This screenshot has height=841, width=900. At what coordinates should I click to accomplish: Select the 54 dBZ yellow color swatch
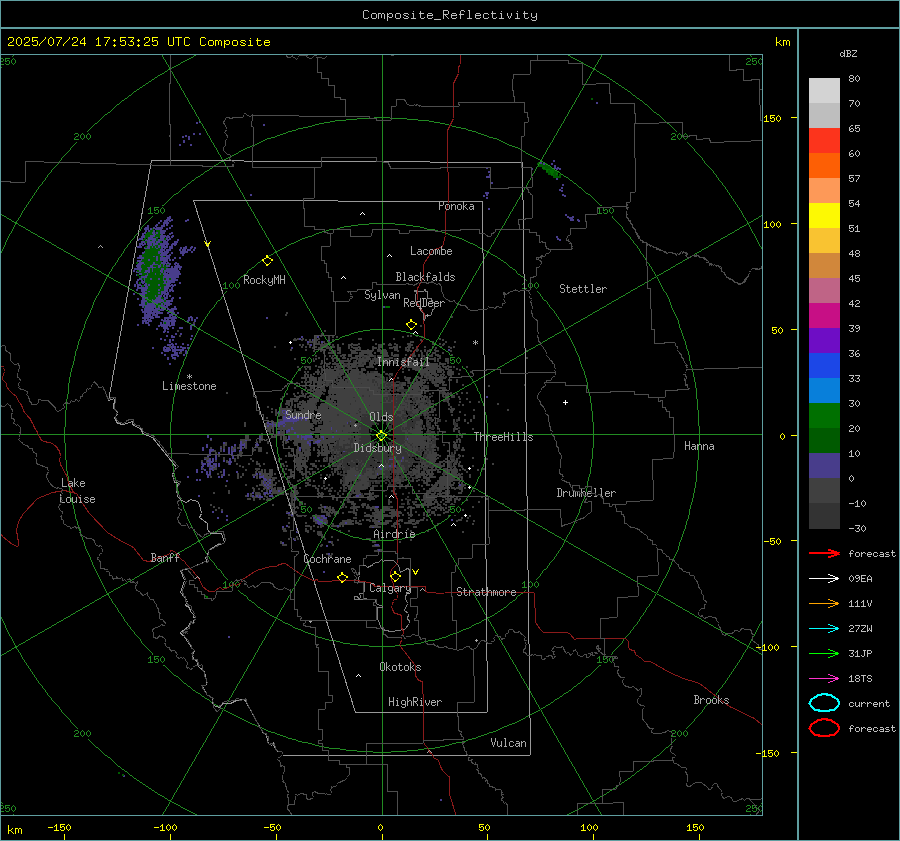824,215
